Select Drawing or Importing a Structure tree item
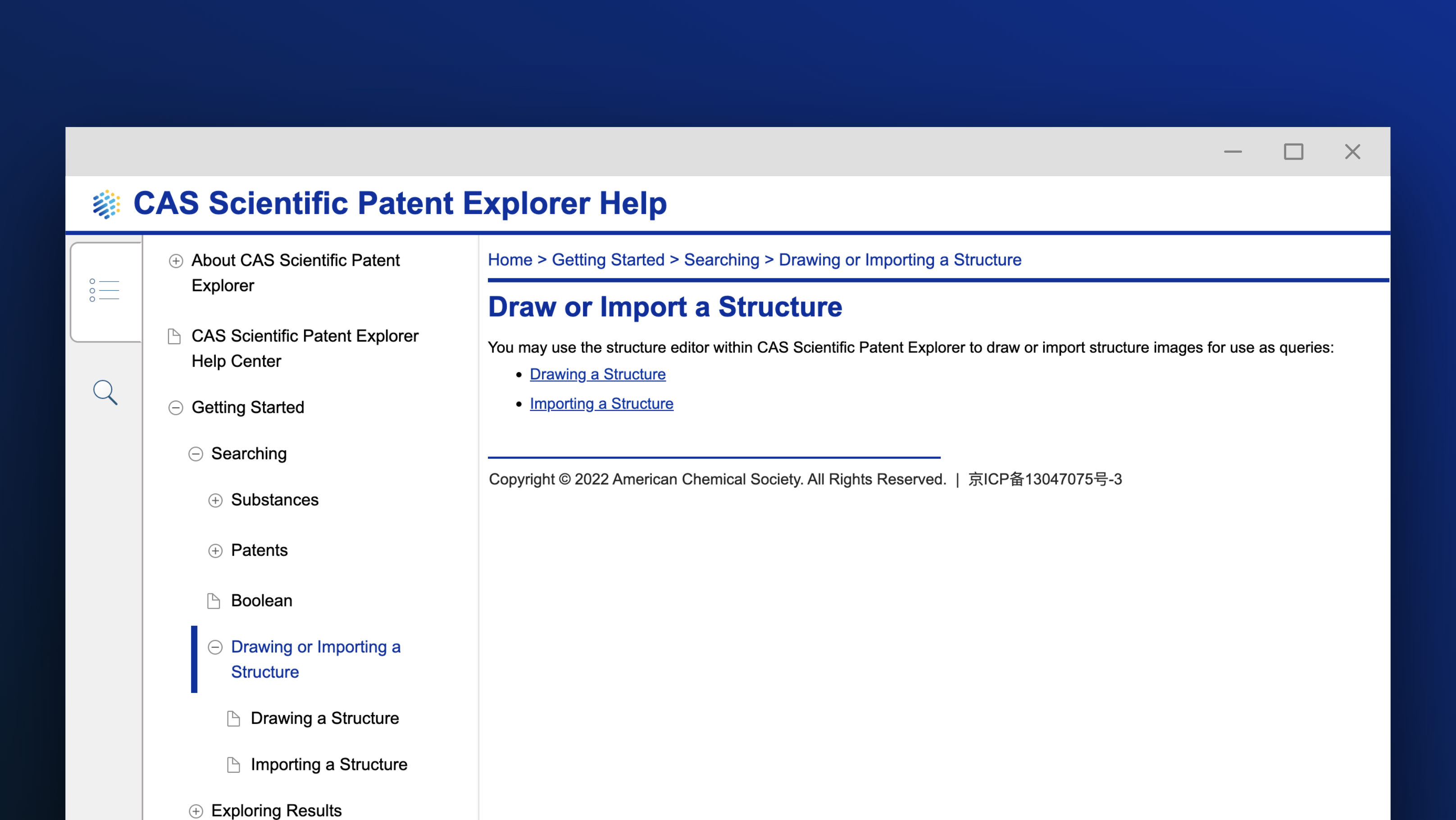1456x820 pixels. pos(315,660)
